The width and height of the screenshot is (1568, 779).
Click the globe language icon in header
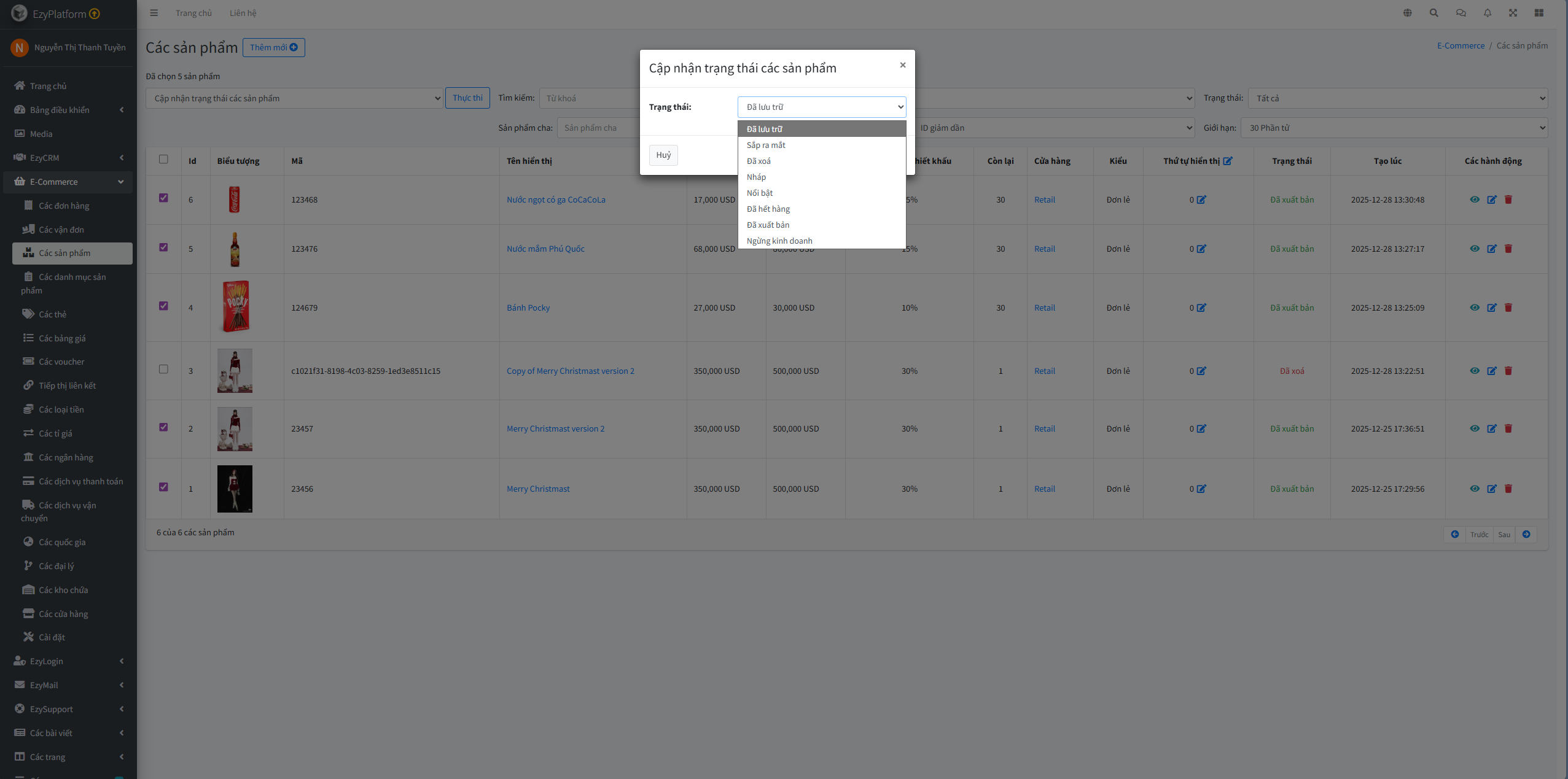coord(1407,13)
